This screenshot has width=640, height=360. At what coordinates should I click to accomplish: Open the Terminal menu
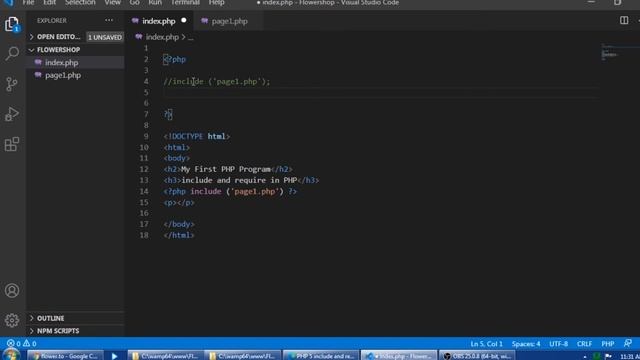(x=185, y=3)
